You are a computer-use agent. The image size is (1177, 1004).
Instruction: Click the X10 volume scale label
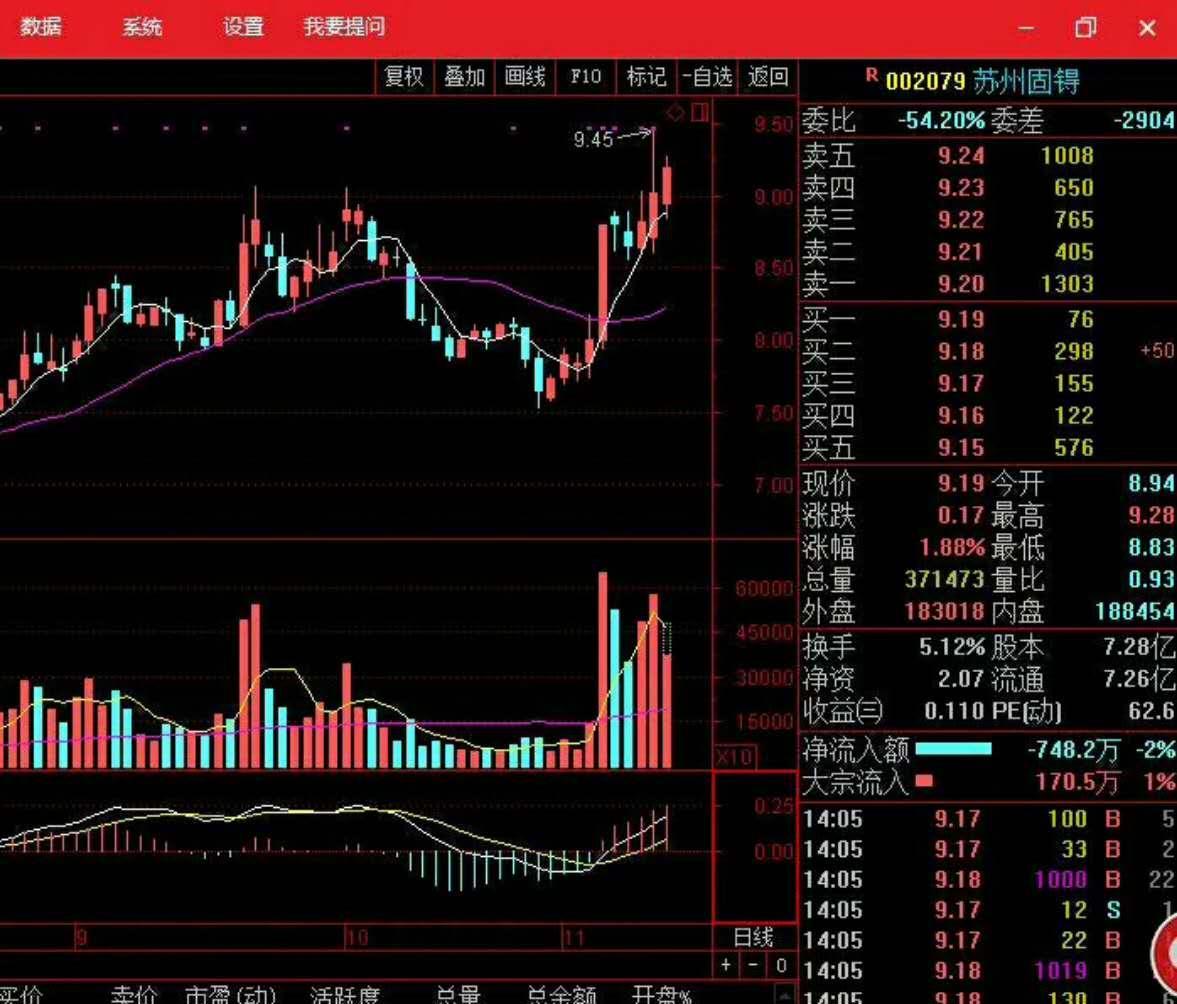pyautogui.click(x=735, y=756)
